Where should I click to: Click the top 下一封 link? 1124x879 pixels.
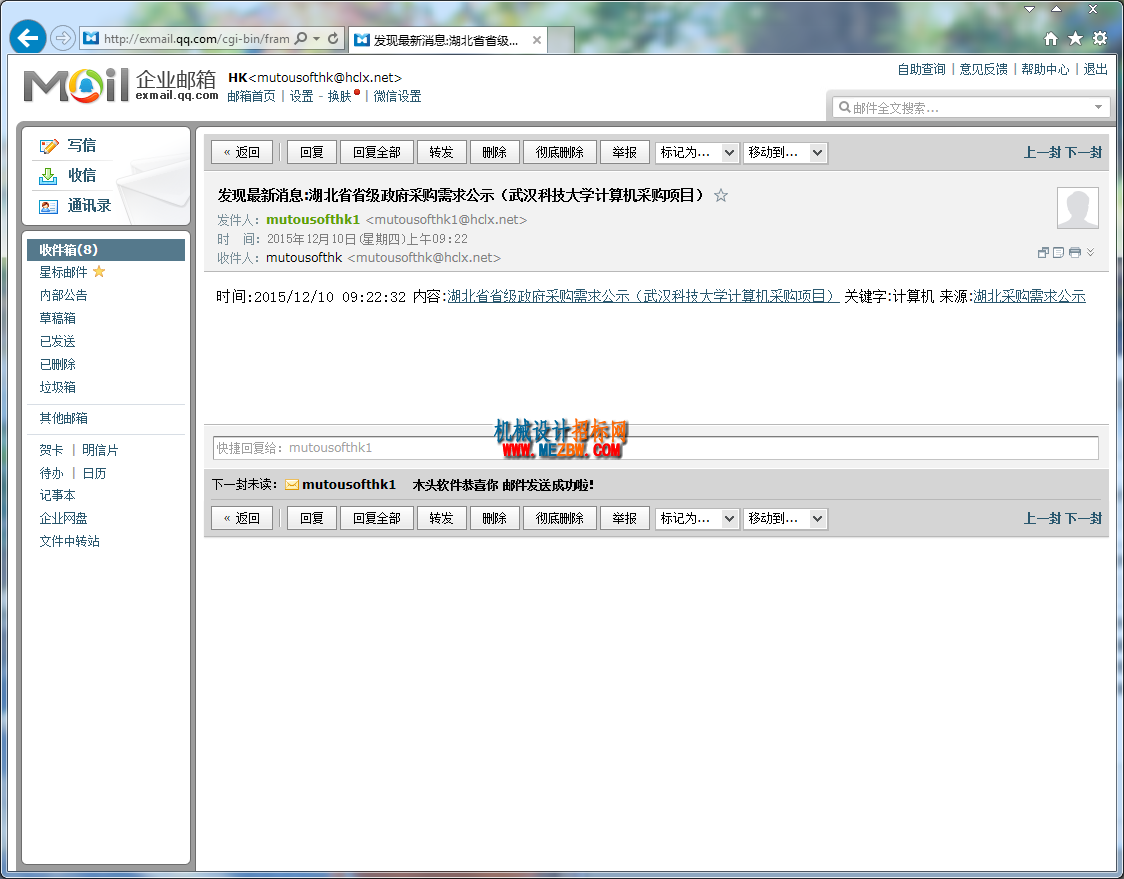pyautogui.click(x=1084, y=153)
